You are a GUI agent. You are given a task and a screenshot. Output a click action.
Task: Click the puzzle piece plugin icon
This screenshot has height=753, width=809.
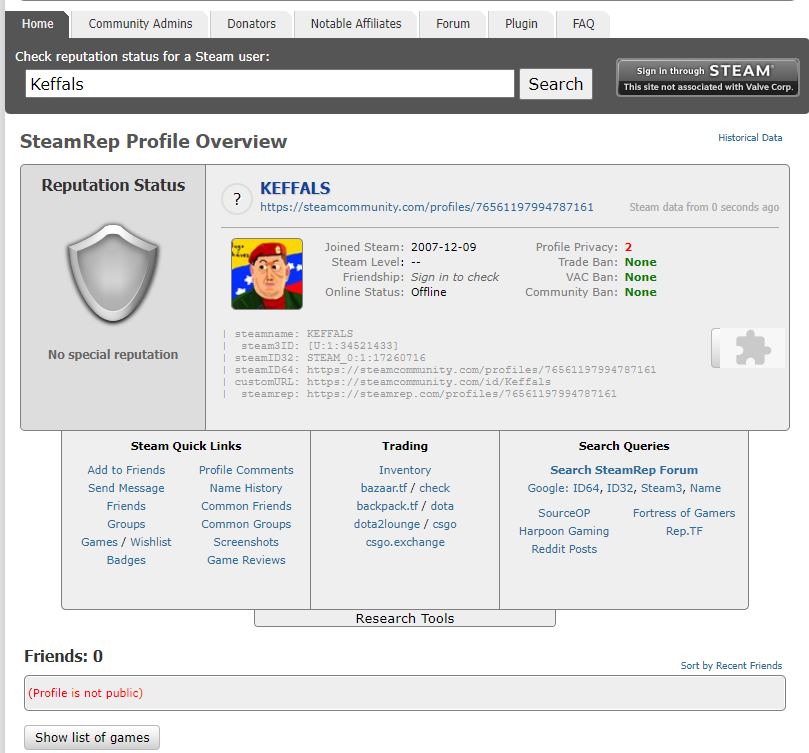[752, 348]
